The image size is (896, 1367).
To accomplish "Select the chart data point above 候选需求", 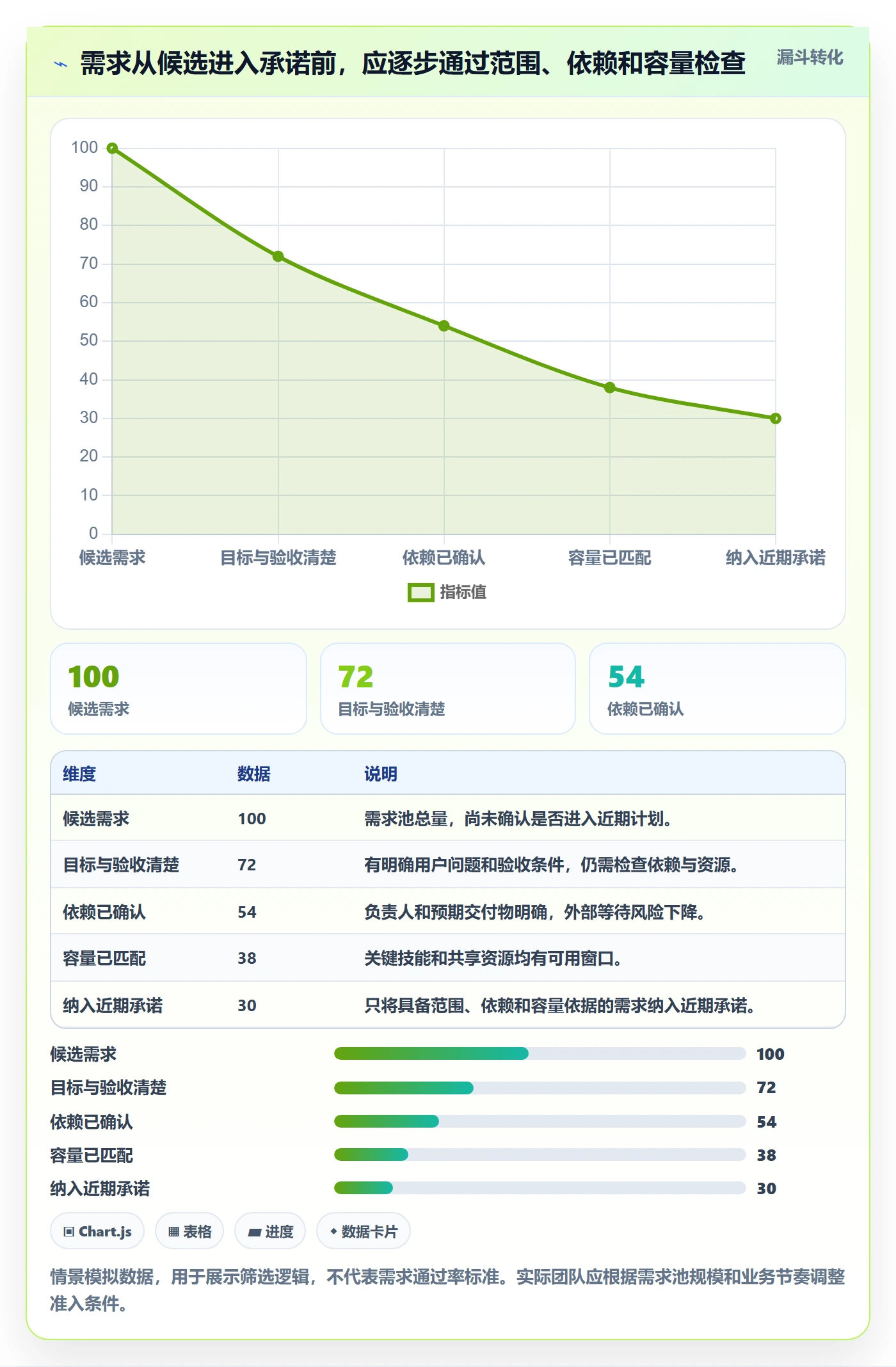I will [x=112, y=148].
